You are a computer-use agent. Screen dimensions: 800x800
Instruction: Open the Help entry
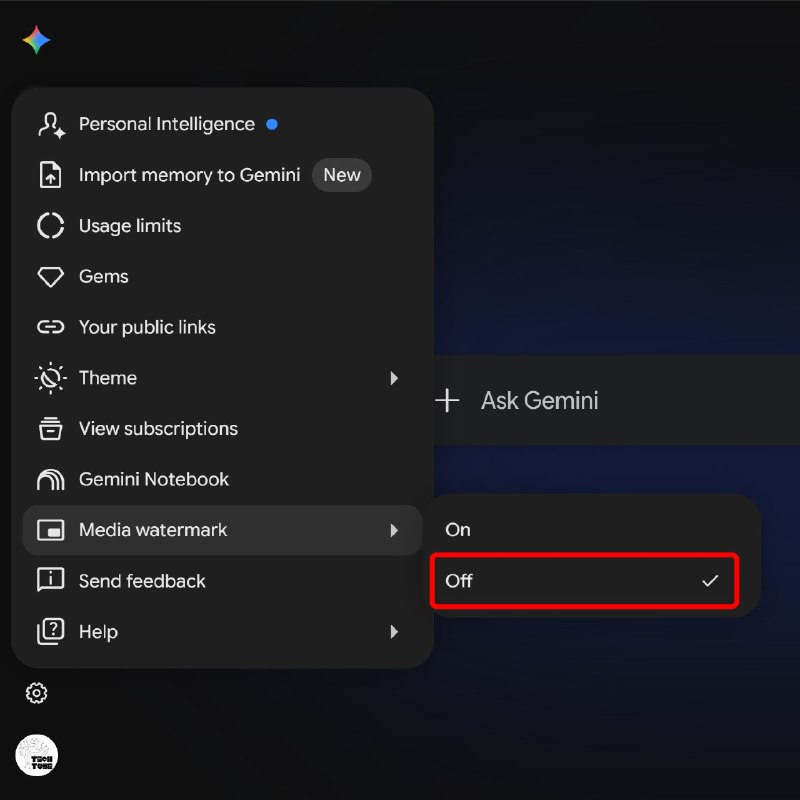point(222,632)
